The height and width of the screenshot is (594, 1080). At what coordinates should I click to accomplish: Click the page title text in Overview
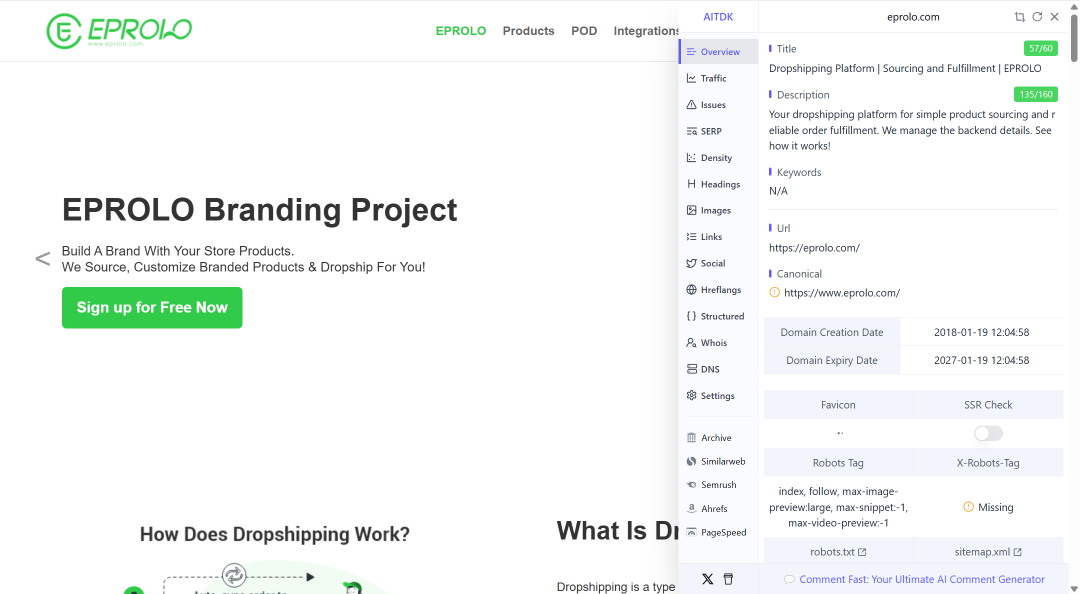click(x=905, y=68)
